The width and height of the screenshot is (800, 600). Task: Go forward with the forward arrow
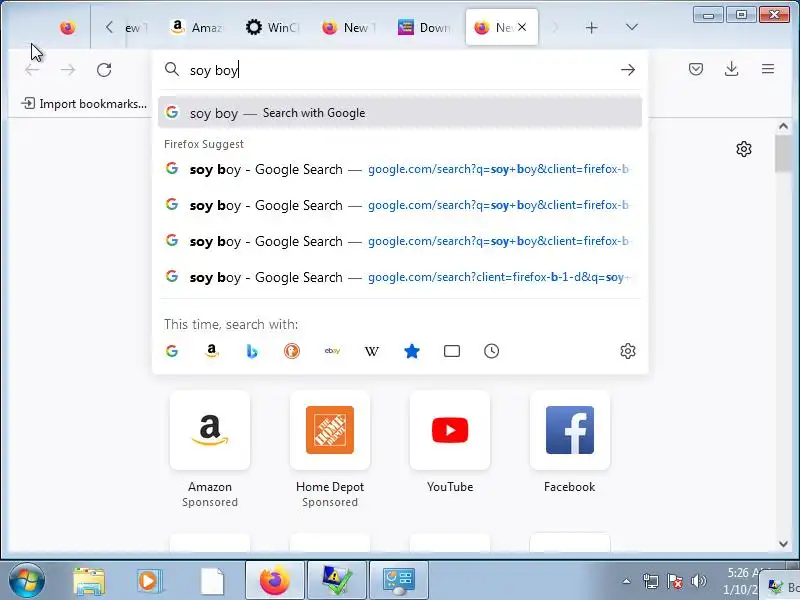[68, 69]
